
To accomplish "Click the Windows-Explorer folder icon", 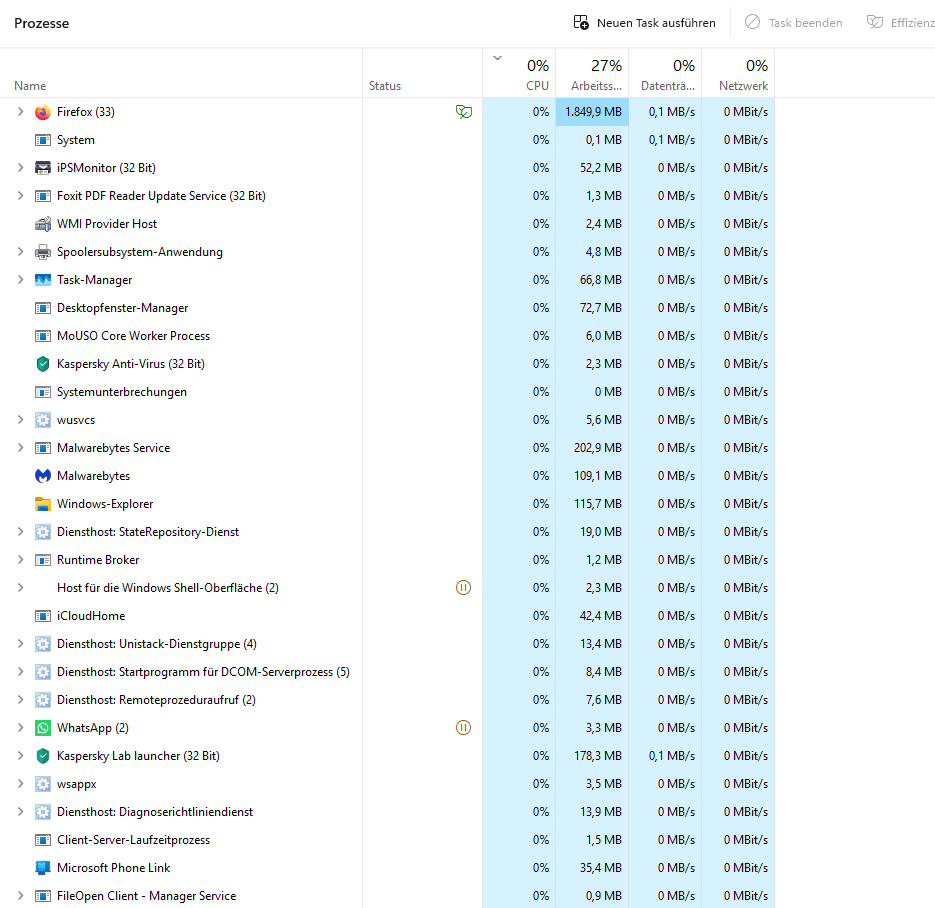I will [x=43, y=504].
